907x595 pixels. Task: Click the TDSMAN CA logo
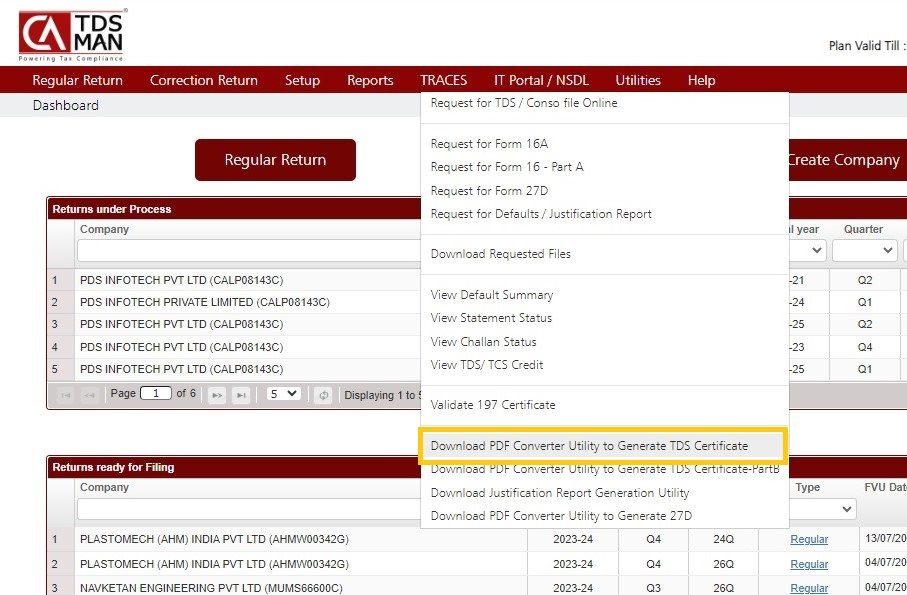(68, 33)
